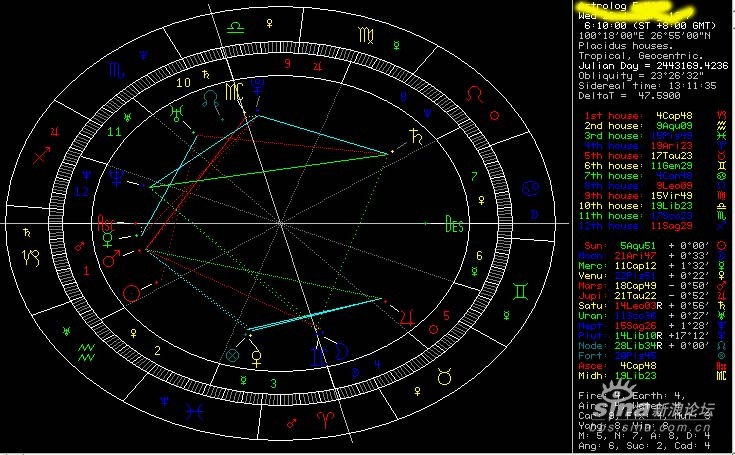Select the yellow MC midheaven marker
The width and height of the screenshot is (735, 455).
coord(234,92)
